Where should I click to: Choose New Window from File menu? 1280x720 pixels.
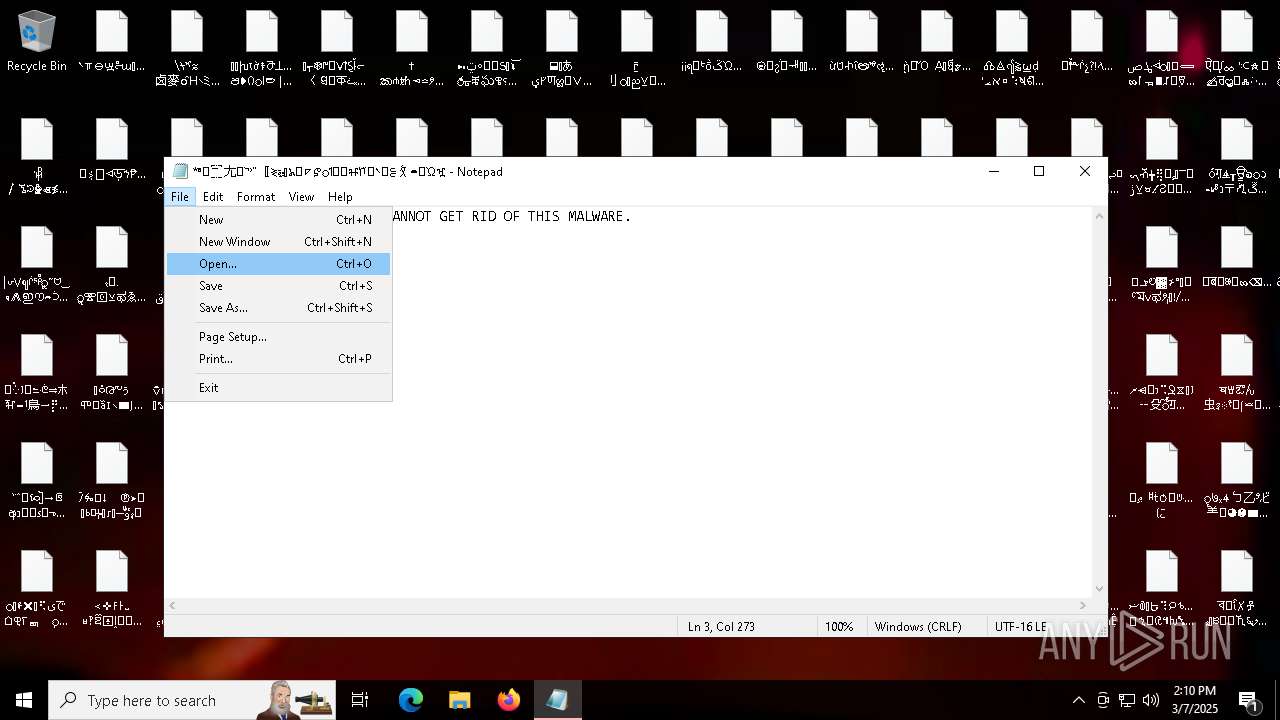pyautogui.click(x=278, y=242)
